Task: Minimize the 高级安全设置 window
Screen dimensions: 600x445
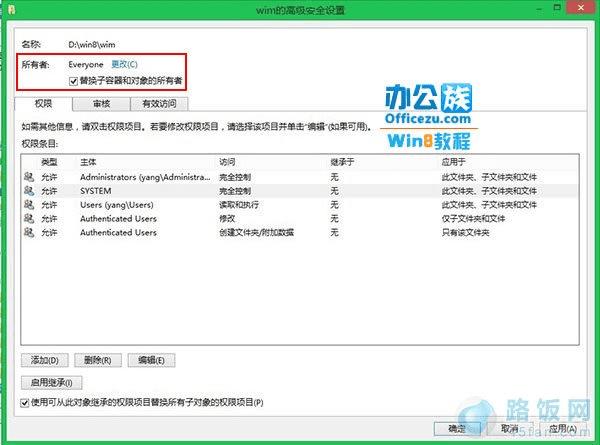Action: pos(540,8)
